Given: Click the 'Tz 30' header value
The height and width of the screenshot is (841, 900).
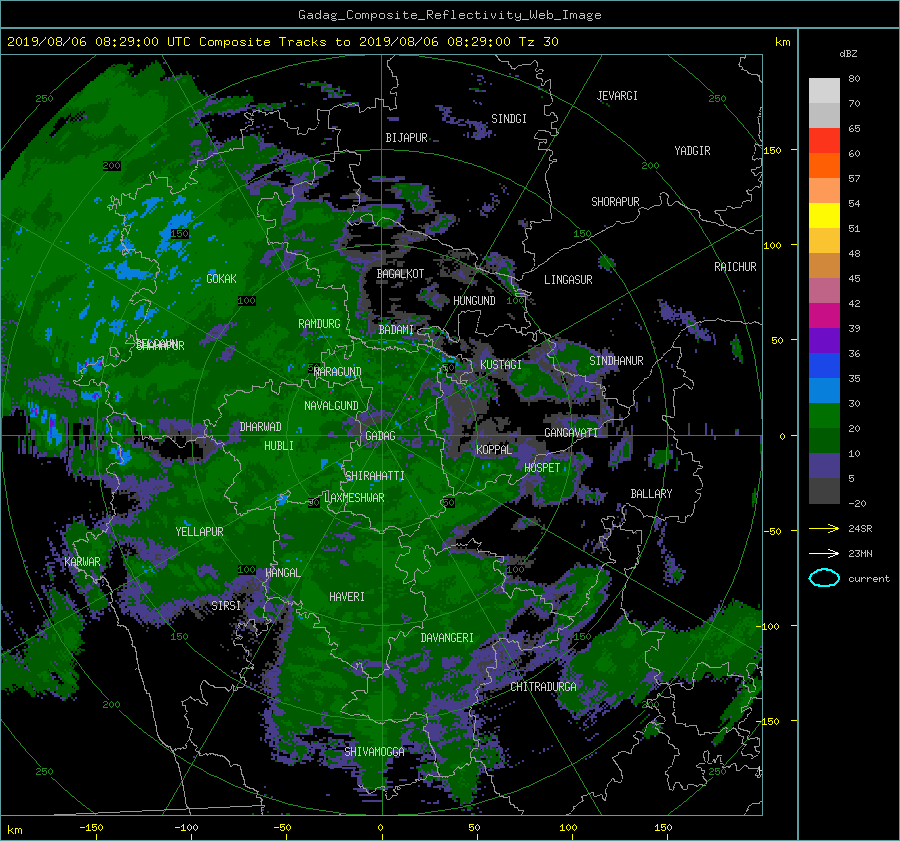Looking at the screenshot, I should tap(538, 42).
